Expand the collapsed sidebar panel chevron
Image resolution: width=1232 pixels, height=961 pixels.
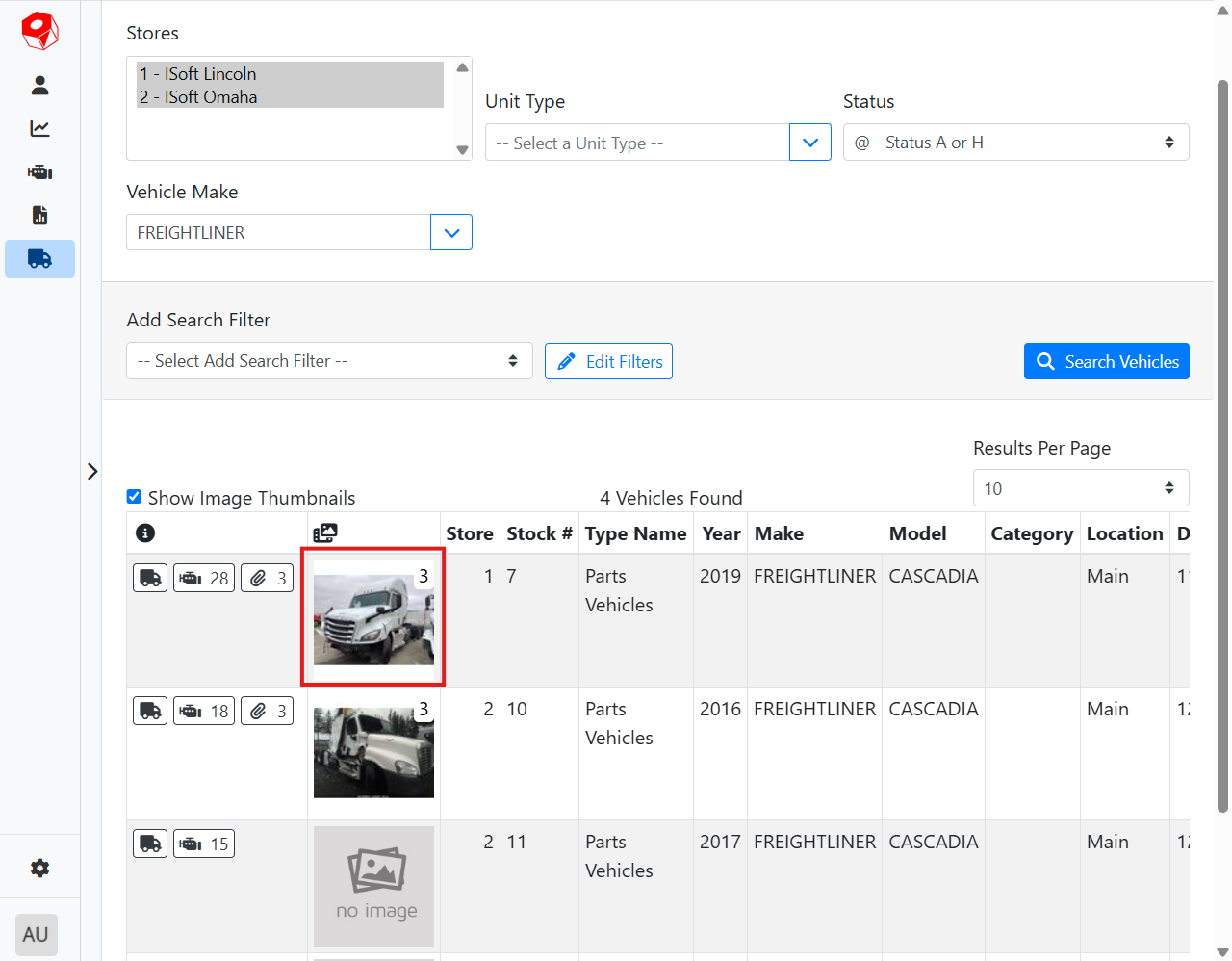92,471
